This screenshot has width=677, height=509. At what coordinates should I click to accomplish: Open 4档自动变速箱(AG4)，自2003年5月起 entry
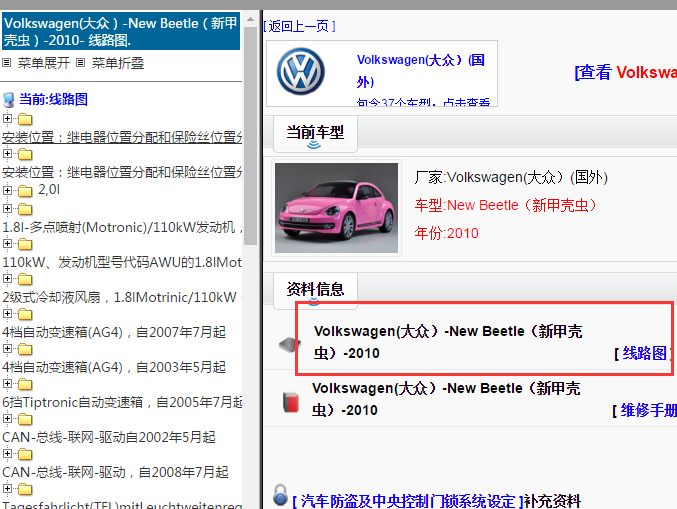pyautogui.click(x=114, y=367)
